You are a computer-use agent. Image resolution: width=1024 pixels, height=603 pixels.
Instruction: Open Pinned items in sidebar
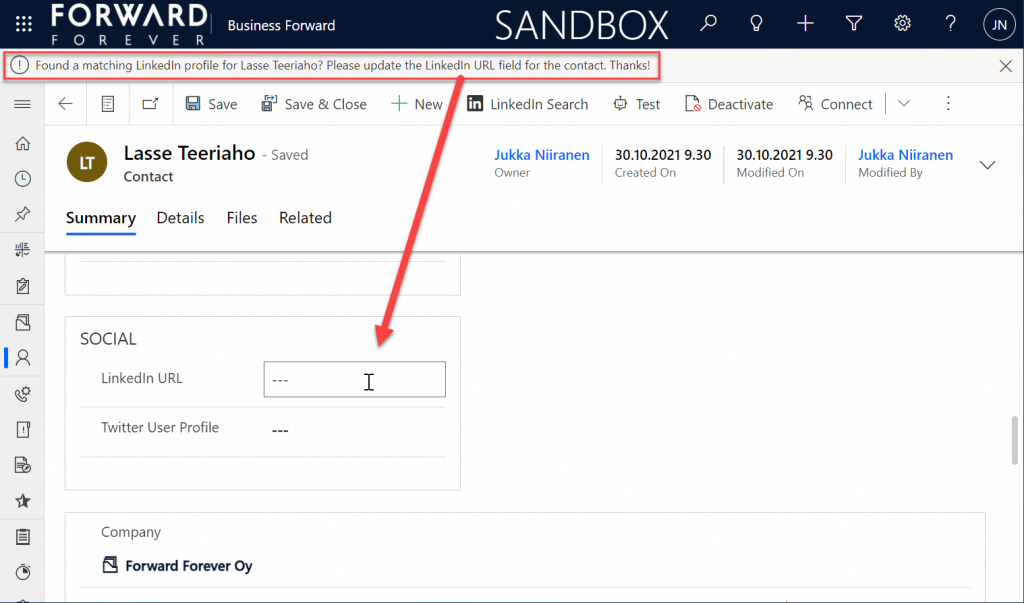pyautogui.click(x=23, y=214)
